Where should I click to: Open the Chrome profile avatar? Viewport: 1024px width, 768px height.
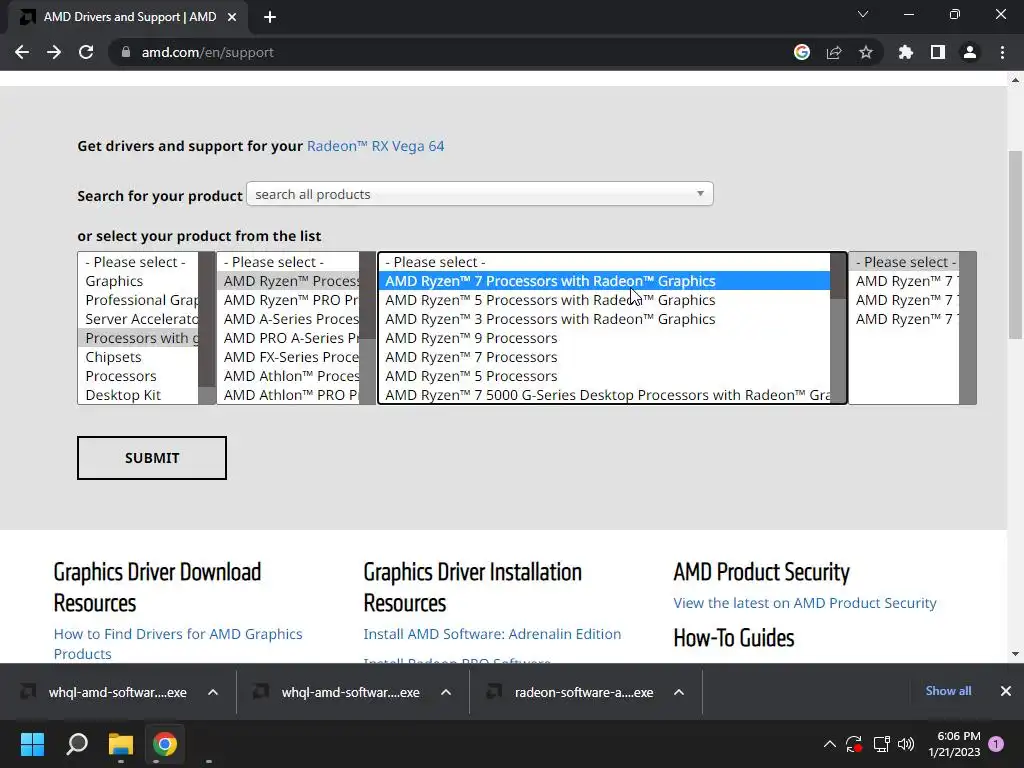[970, 52]
